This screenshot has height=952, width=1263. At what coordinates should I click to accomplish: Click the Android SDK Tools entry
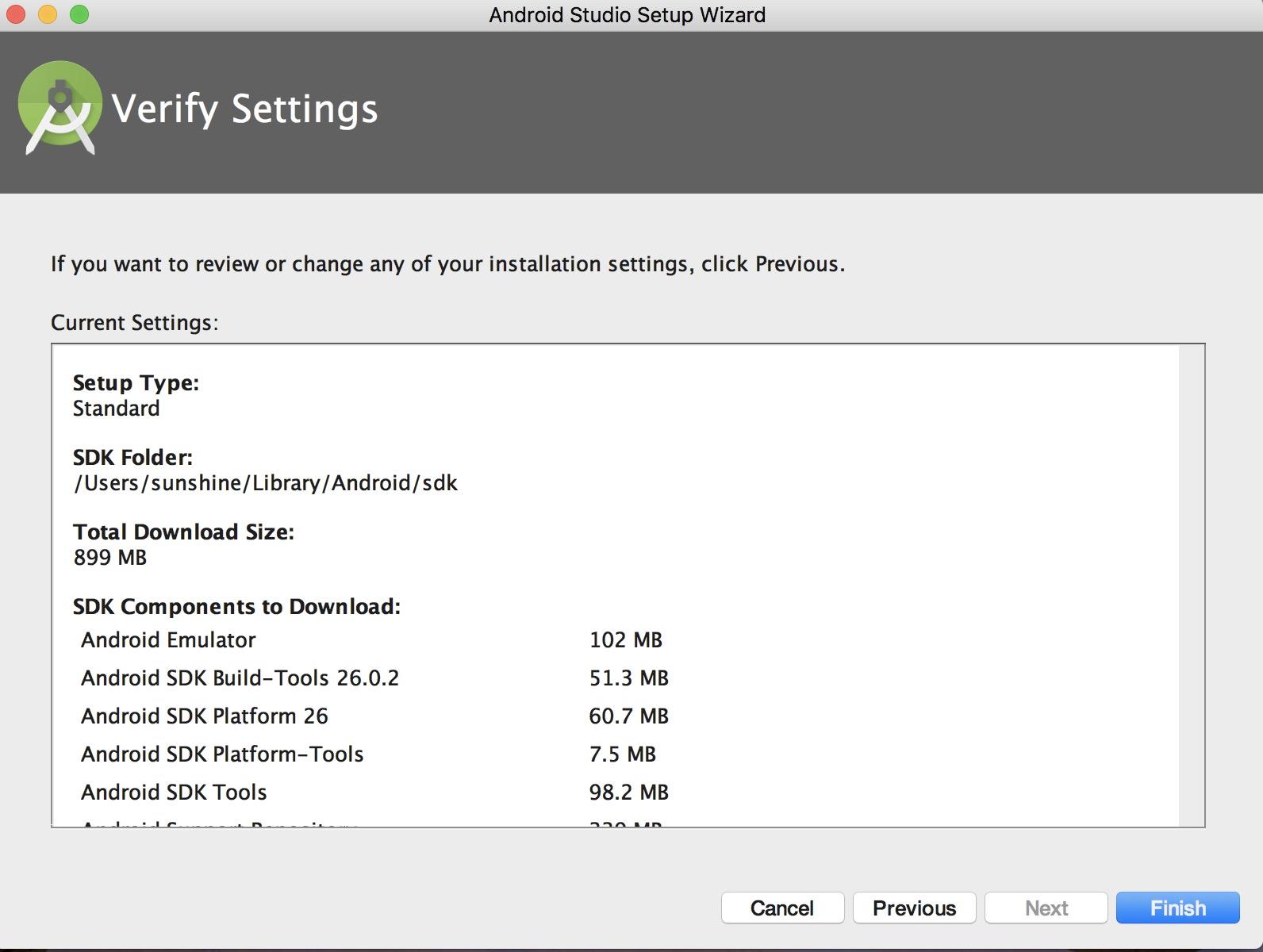pos(174,792)
